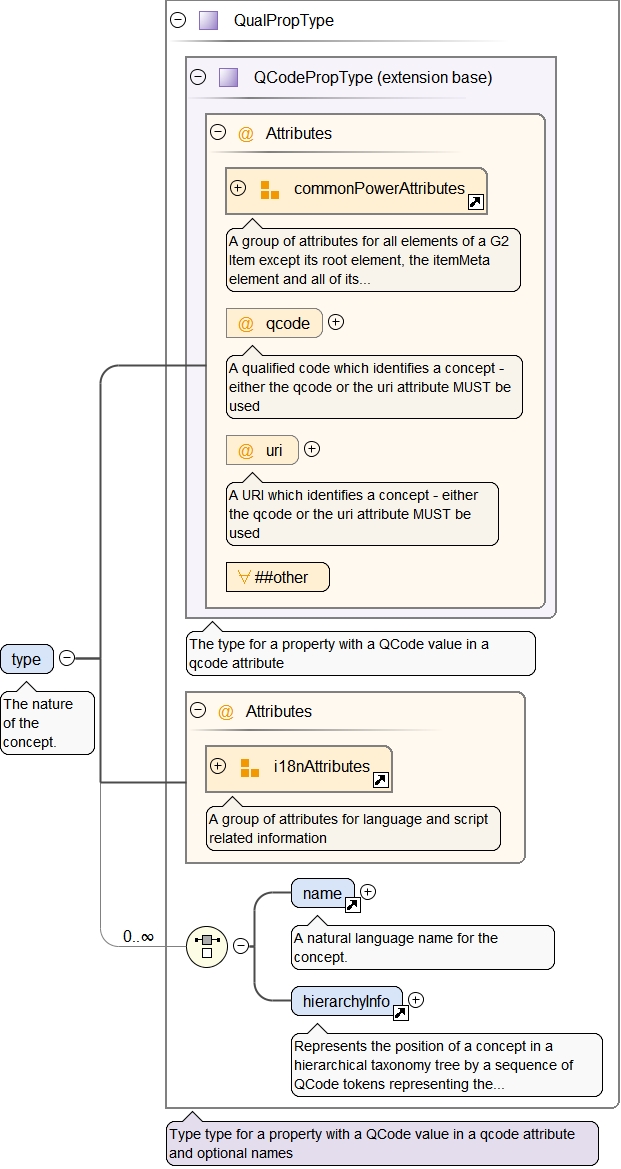
Task: Expand the i18nAttributes group
Action: tap(218, 767)
